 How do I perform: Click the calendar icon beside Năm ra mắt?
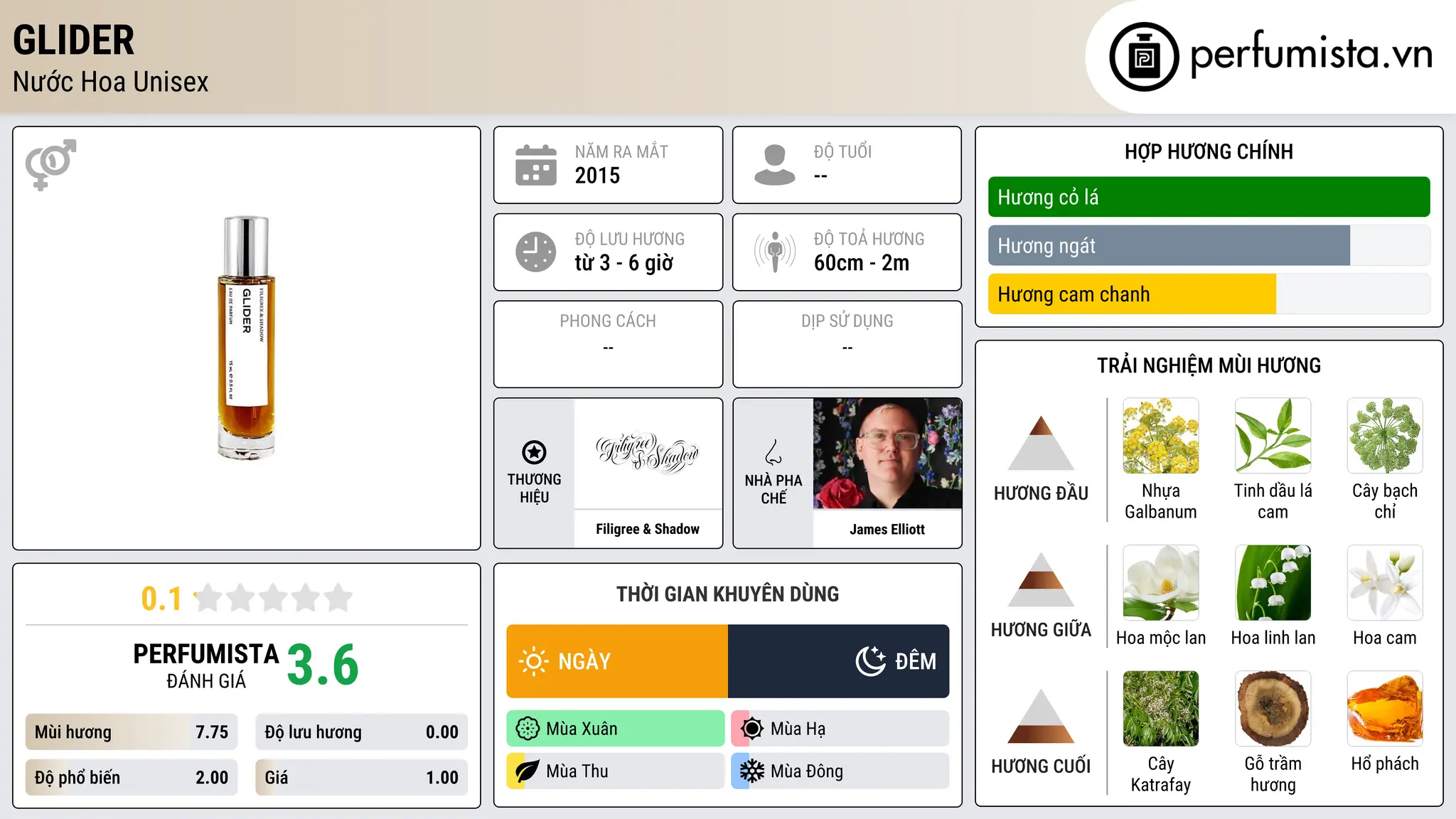[536, 165]
